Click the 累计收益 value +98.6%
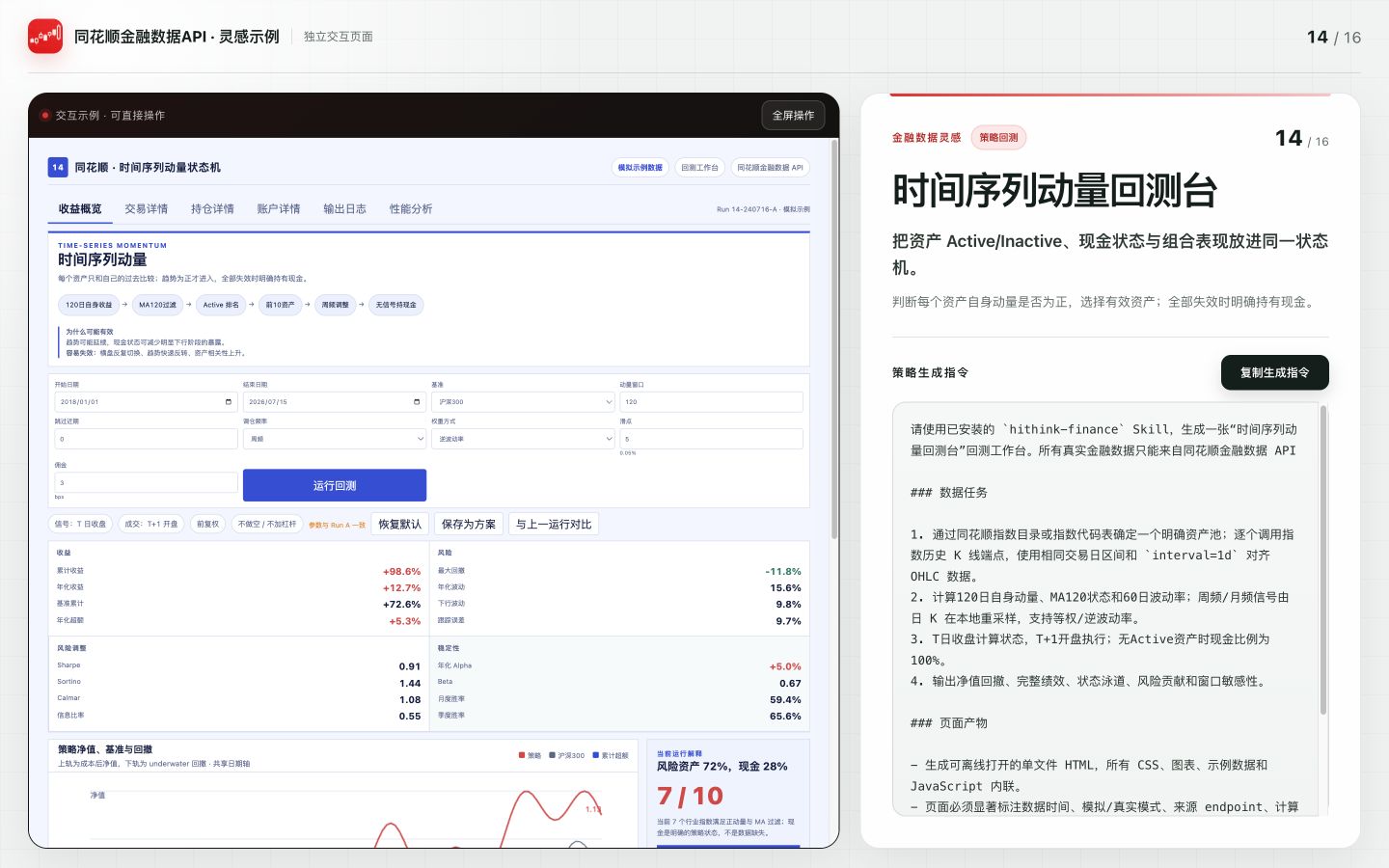This screenshot has width=1389, height=868. tap(401, 571)
